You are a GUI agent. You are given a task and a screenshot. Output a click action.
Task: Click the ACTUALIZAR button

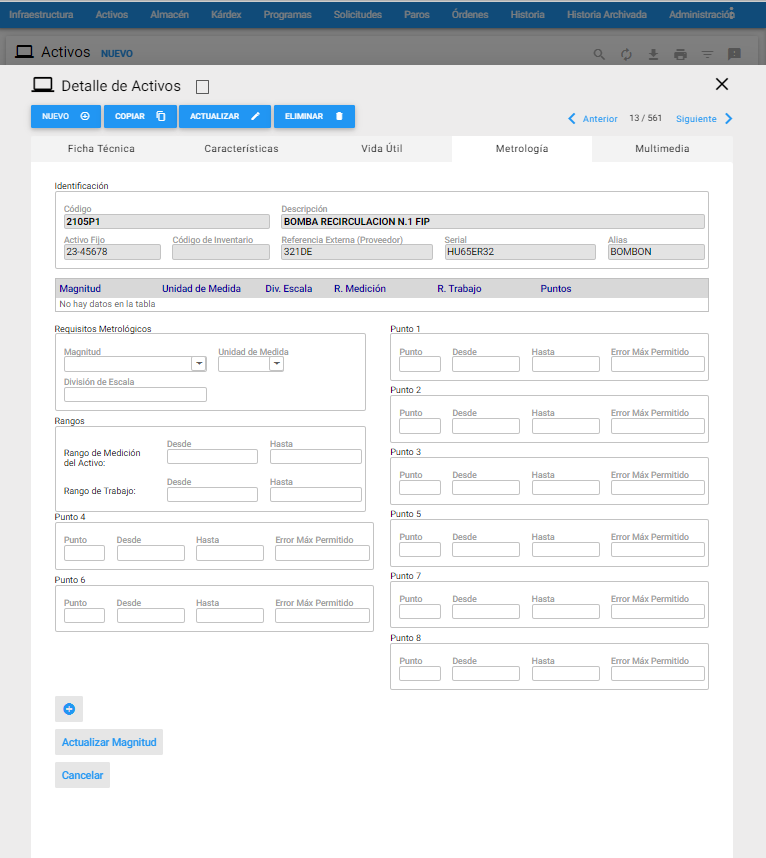[x=225, y=117]
